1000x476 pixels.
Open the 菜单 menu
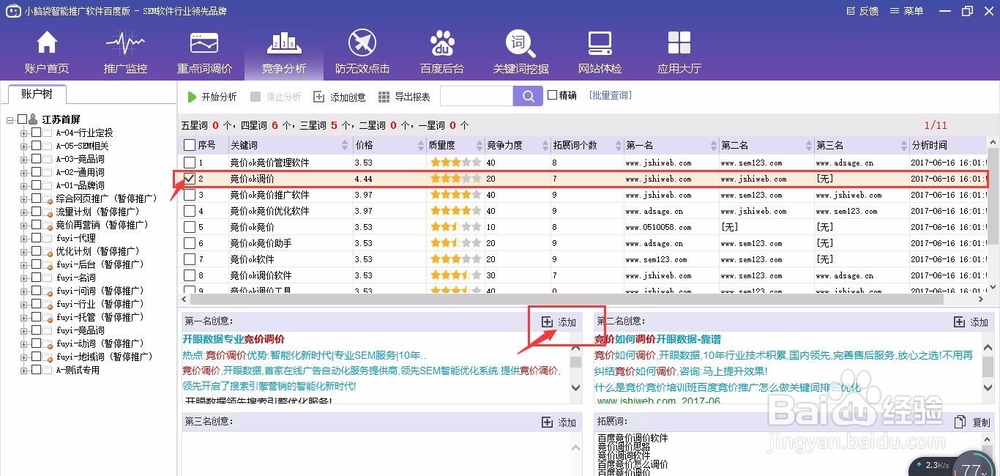coord(906,11)
